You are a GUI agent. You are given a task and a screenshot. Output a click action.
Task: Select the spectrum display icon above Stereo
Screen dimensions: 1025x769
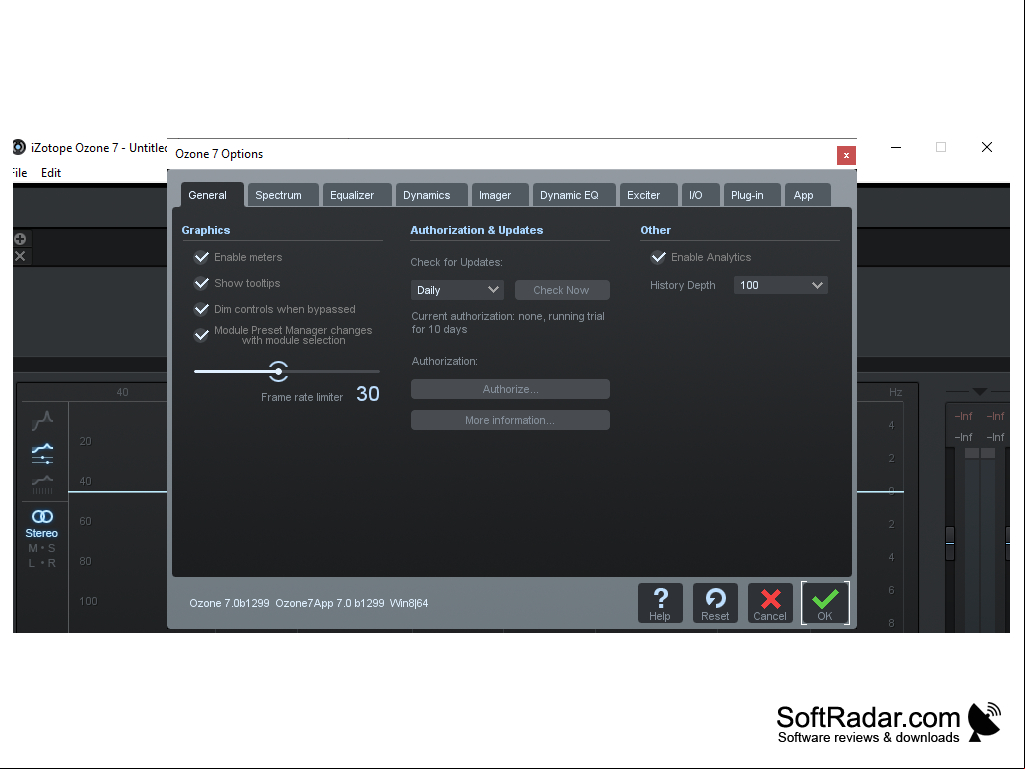(42, 485)
